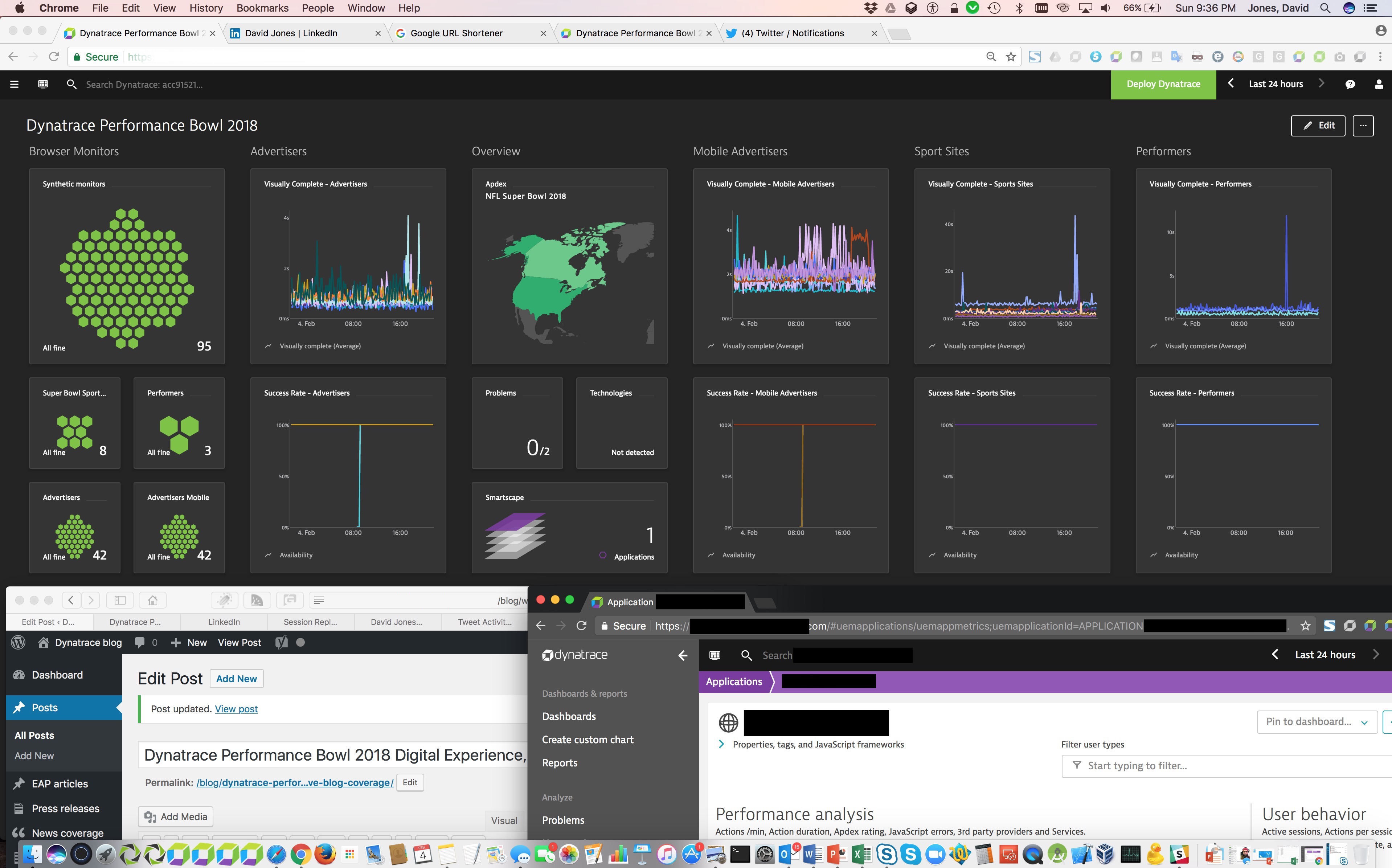Open the View post link

pos(236,709)
